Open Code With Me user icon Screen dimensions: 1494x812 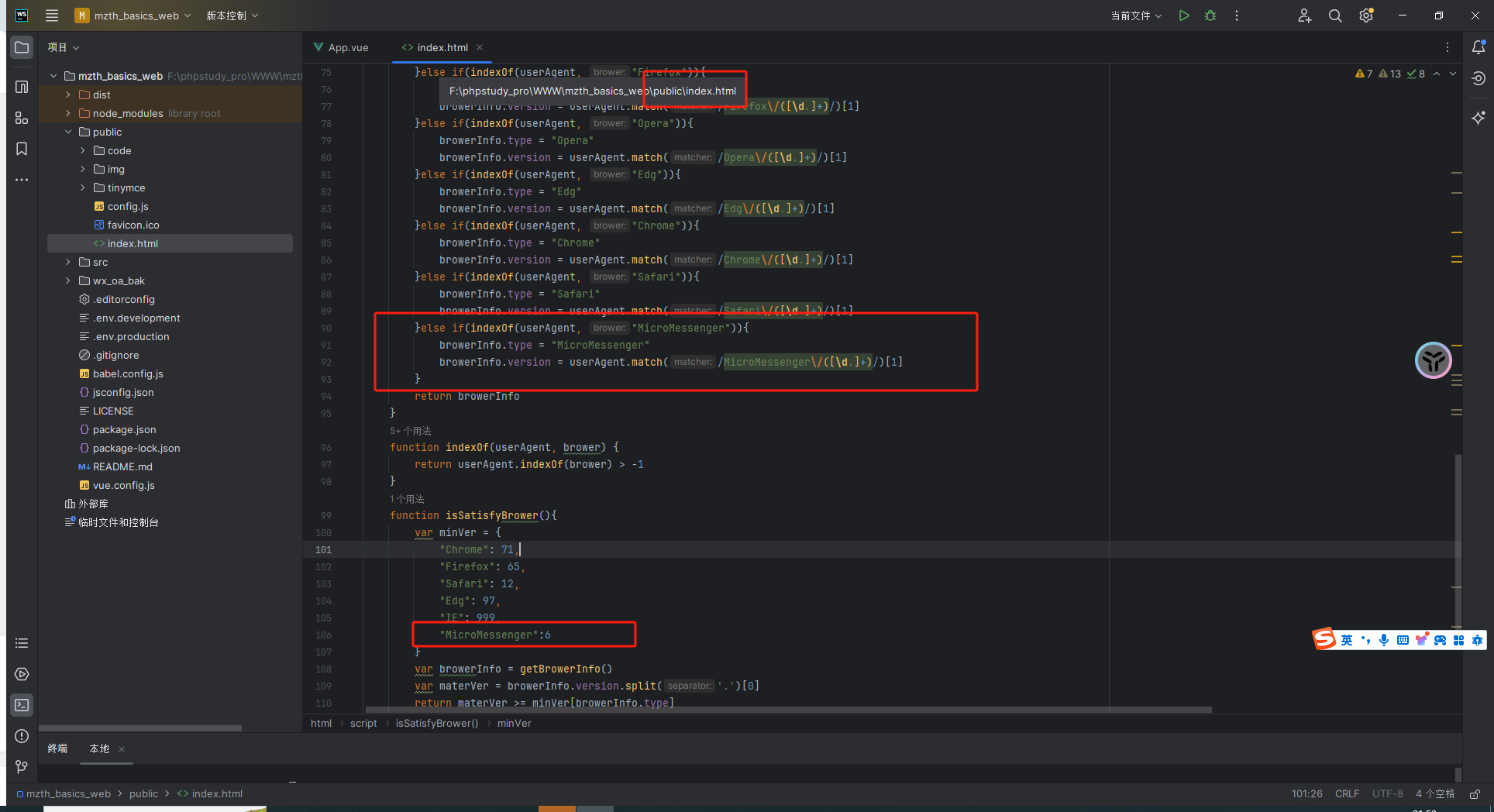click(1305, 15)
